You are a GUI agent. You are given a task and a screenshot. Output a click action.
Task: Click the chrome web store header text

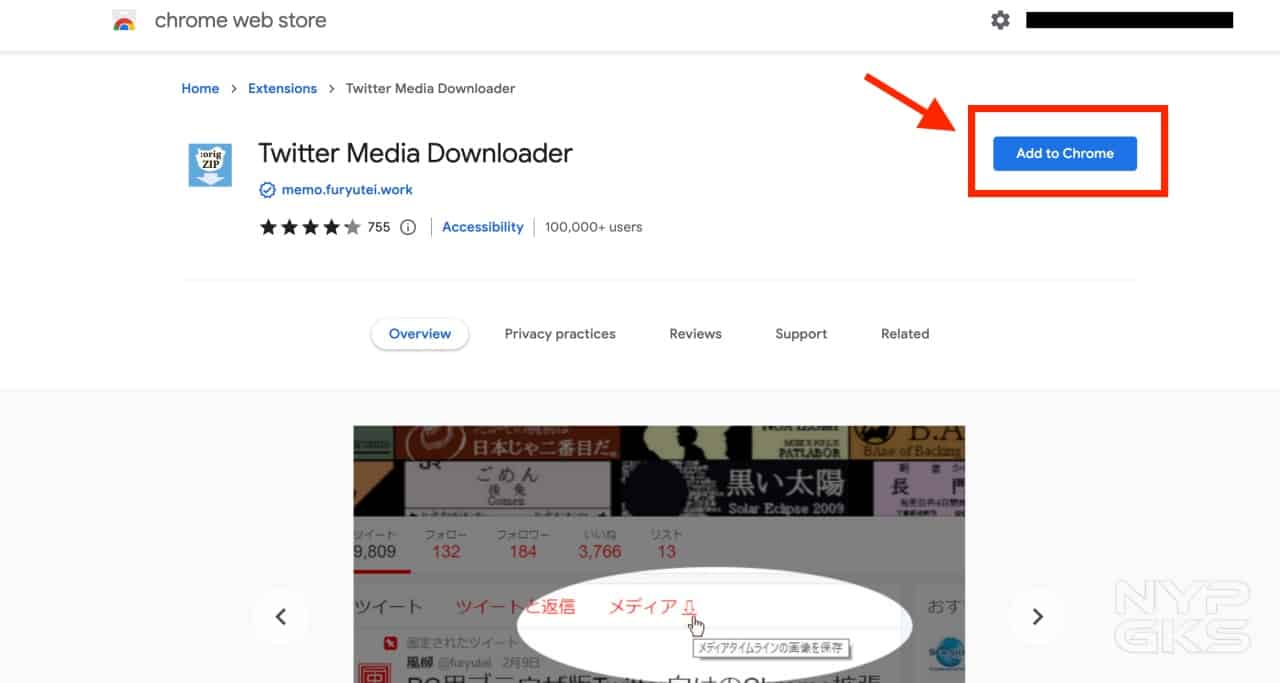point(241,20)
